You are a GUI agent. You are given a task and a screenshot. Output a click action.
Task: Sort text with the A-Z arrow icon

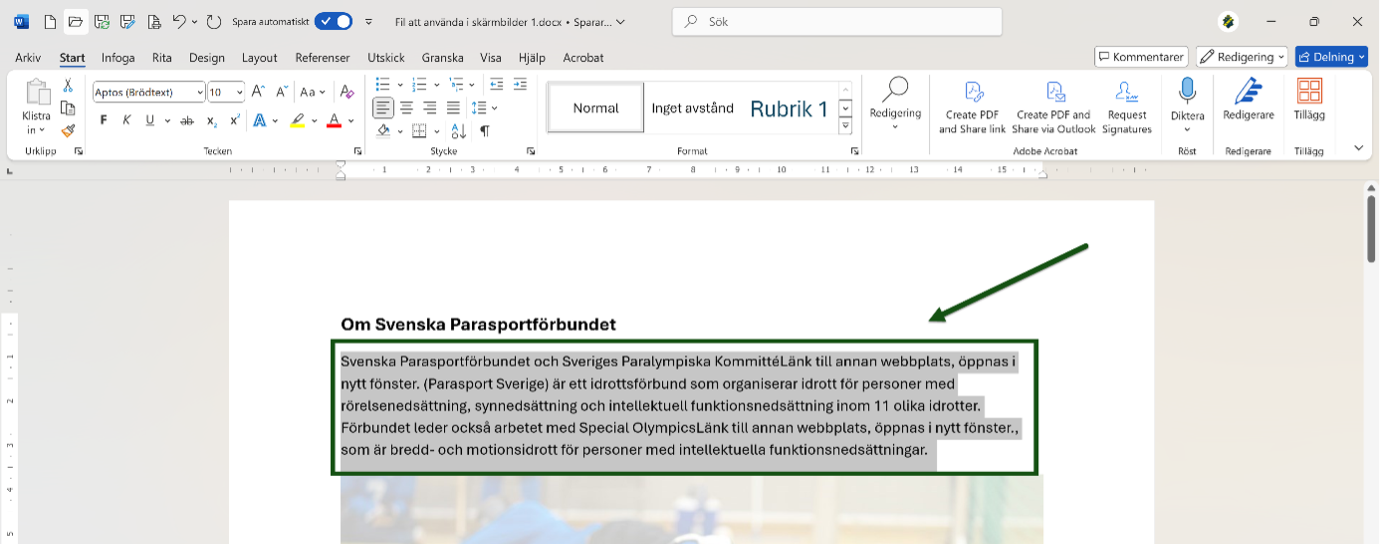pos(458,131)
